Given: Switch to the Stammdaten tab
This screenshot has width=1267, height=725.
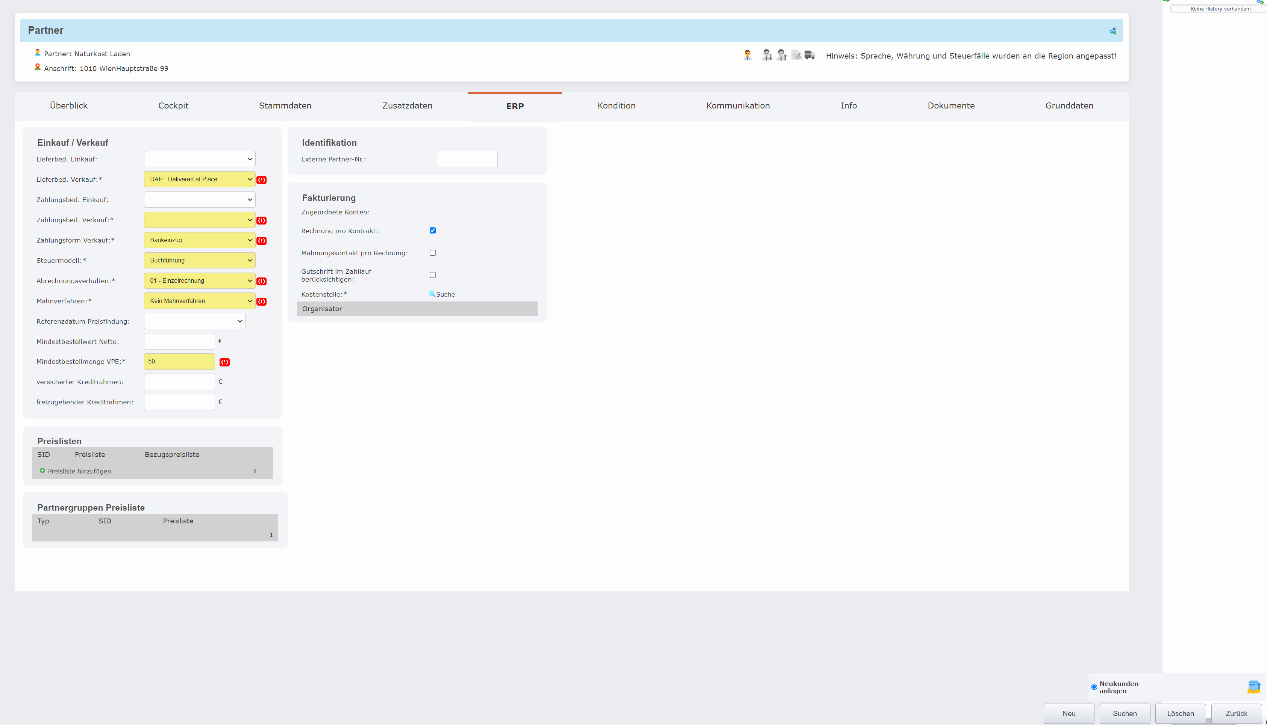Looking at the screenshot, I should (285, 106).
